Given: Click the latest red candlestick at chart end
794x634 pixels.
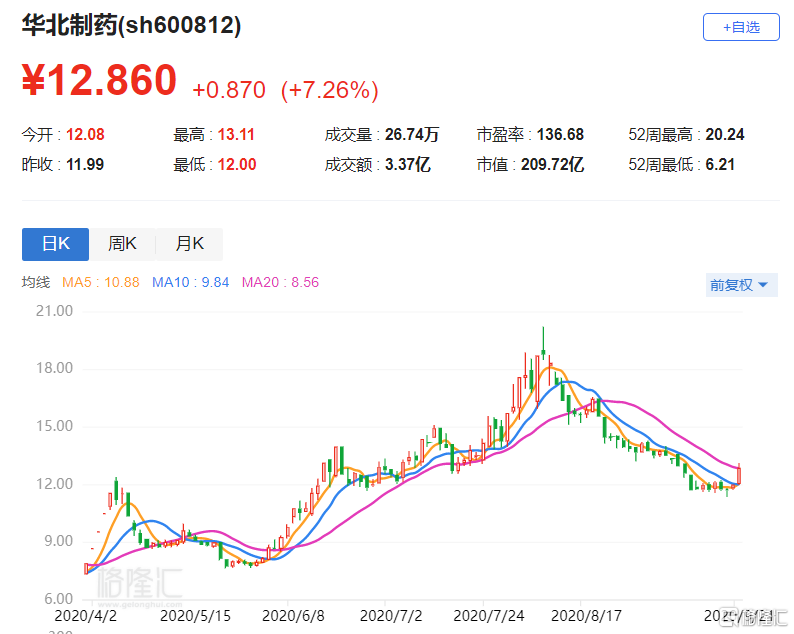Looking at the screenshot, I should pos(739,474).
